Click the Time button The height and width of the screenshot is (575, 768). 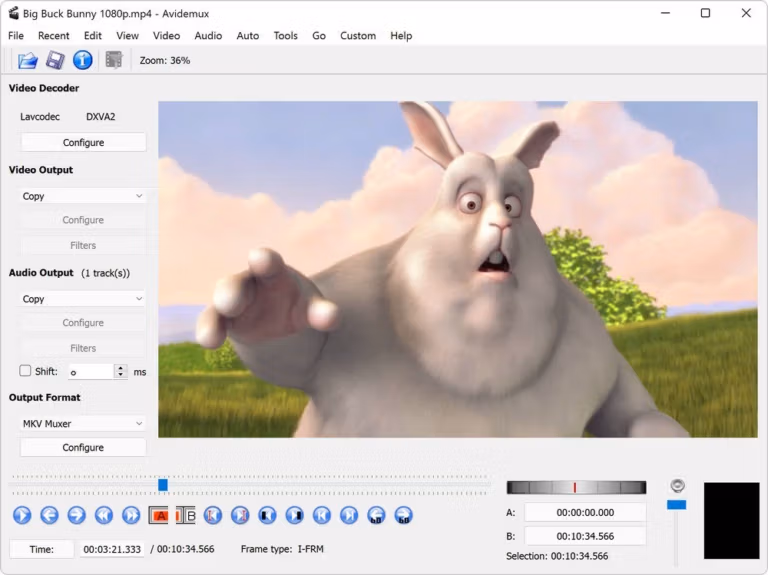[x=42, y=549]
